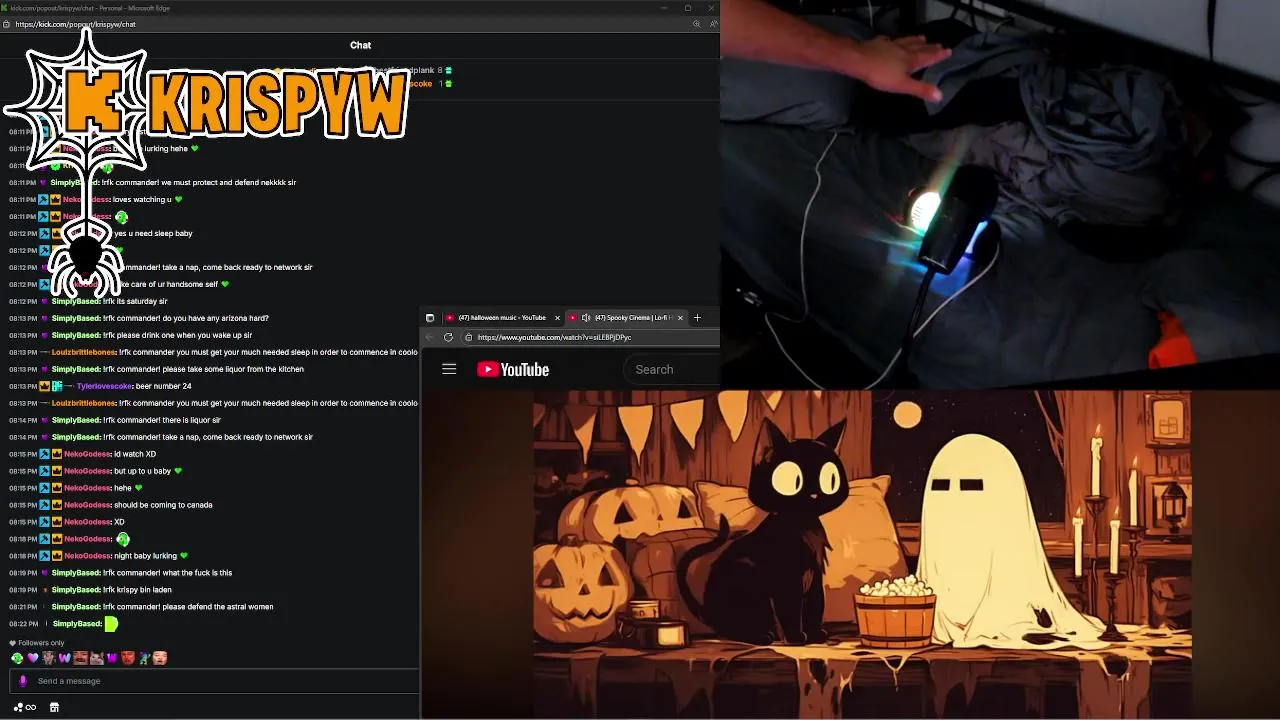1280x720 pixels.
Task: Switch to the Spooky Cinema Lo-fi tab
Action: (625, 318)
